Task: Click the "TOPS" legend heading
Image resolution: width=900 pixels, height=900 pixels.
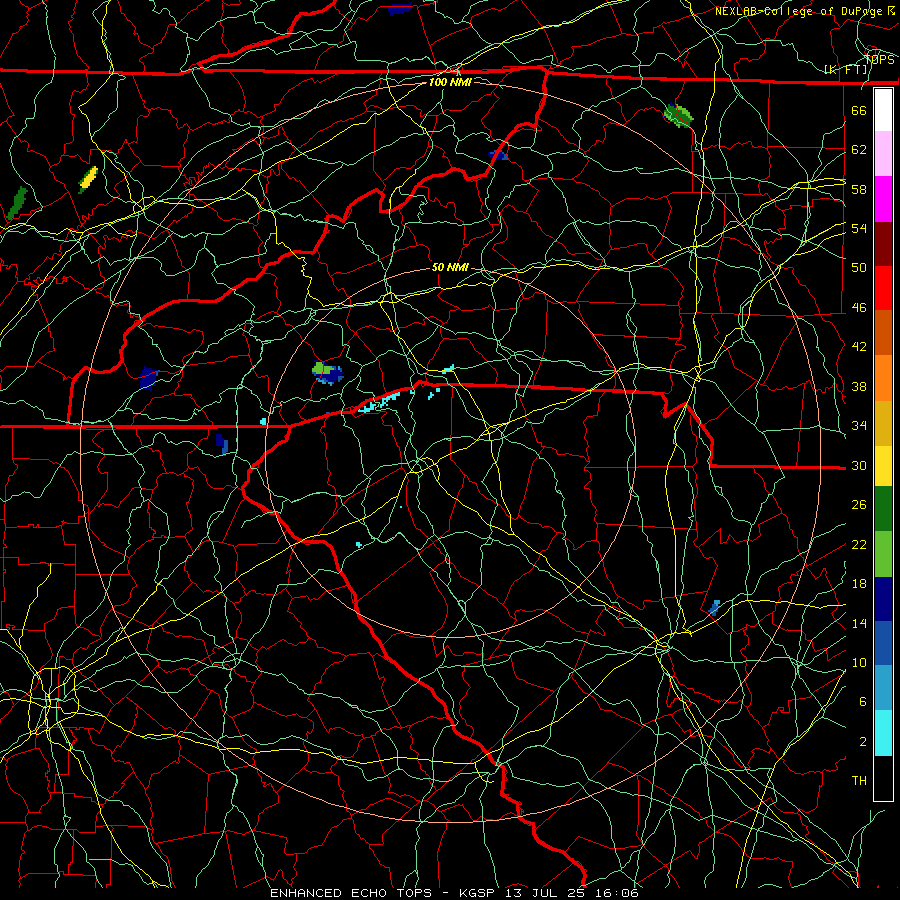Action: tap(880, 60)
